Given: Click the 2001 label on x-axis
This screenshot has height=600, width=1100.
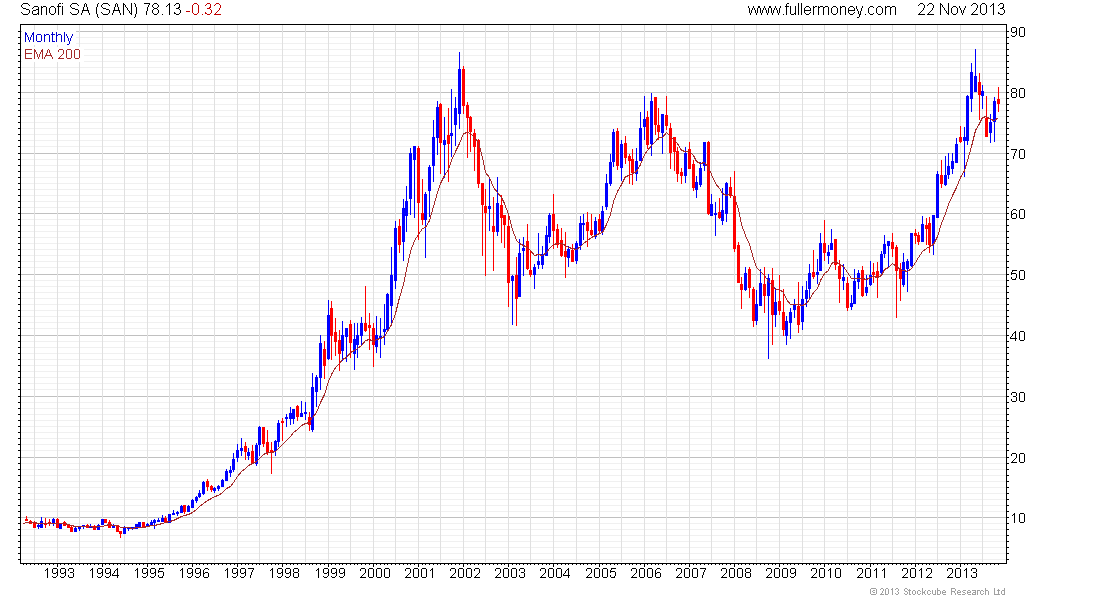Looking at the screenshot, I should (420, 573).
